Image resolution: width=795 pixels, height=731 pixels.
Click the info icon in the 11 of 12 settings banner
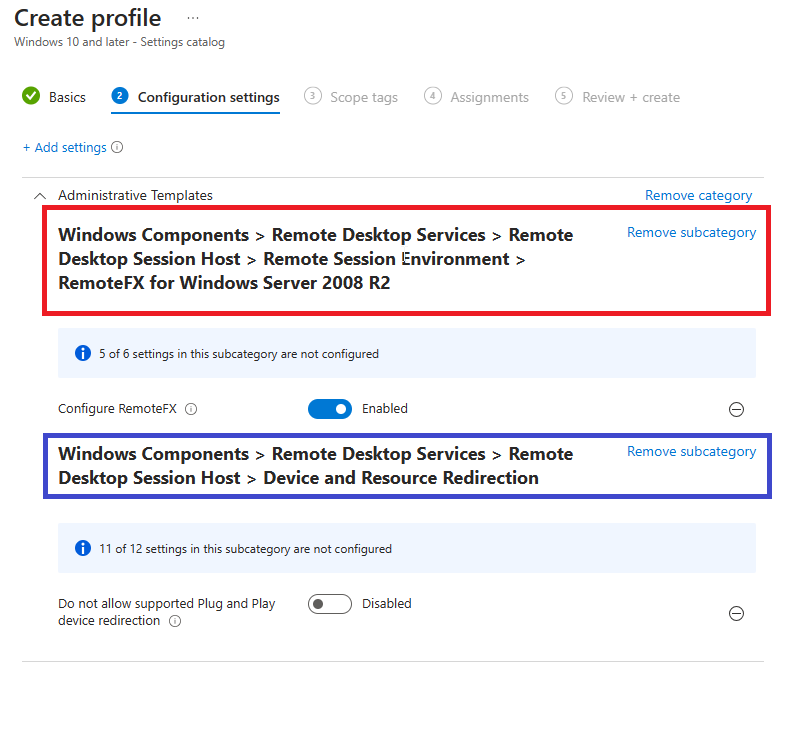(x=84, y=548)
